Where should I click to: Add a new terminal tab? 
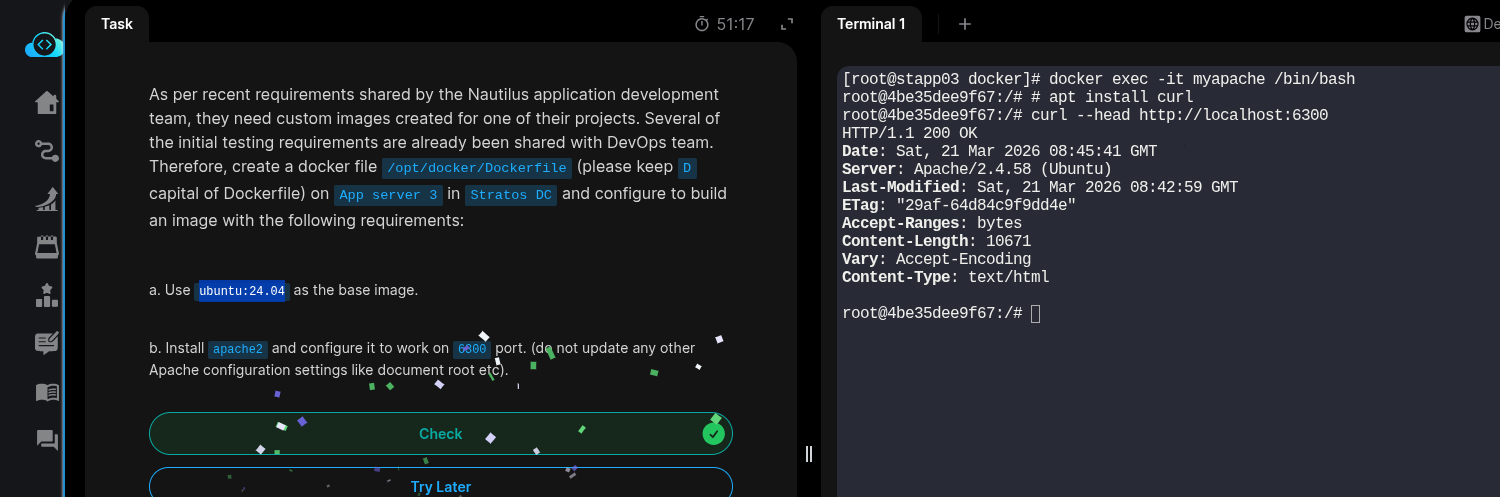coord(964,24)
